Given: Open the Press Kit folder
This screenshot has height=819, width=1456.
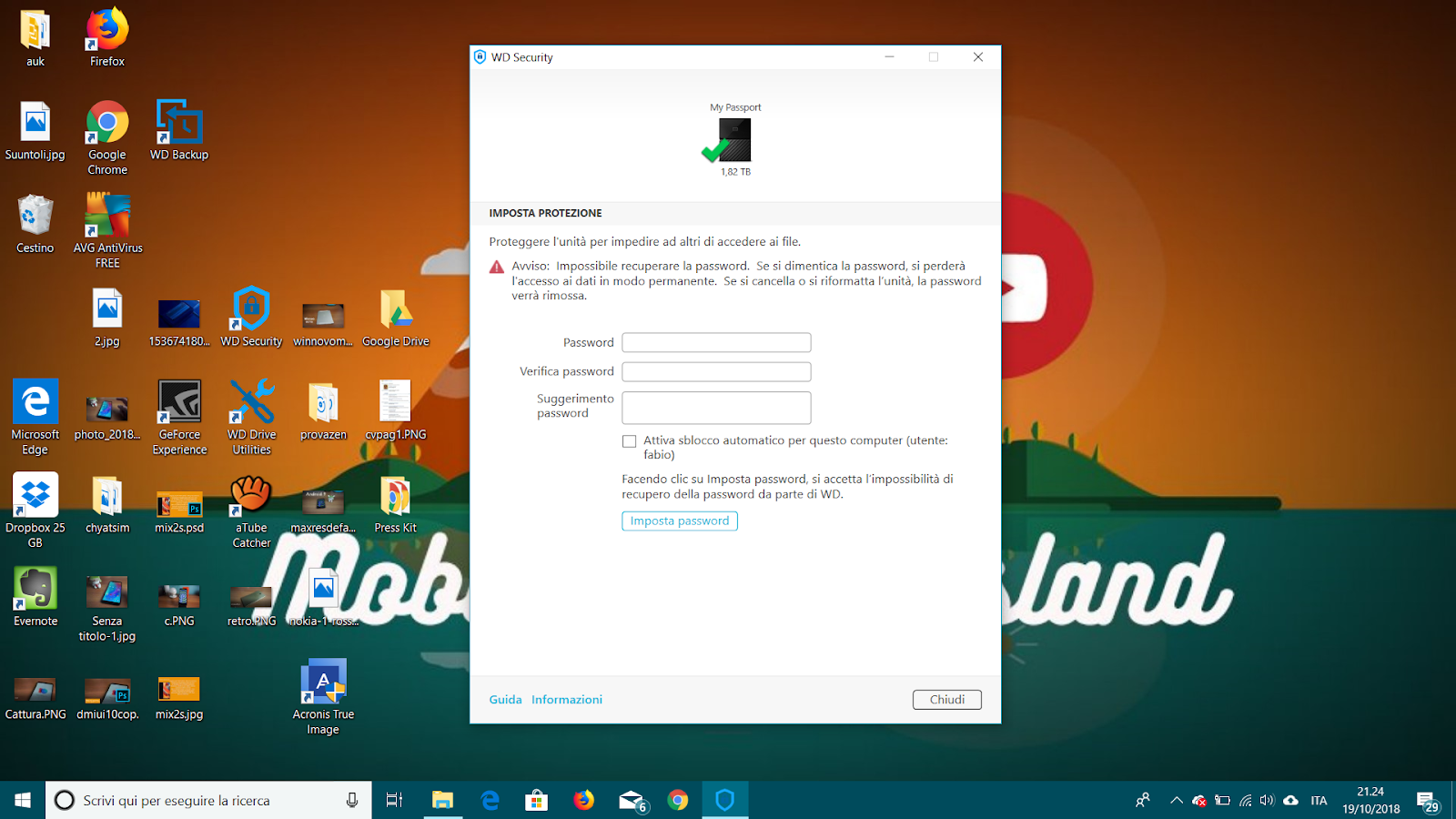Looking at the screenshot, I should pyautogui.click(x=396, y=503).
